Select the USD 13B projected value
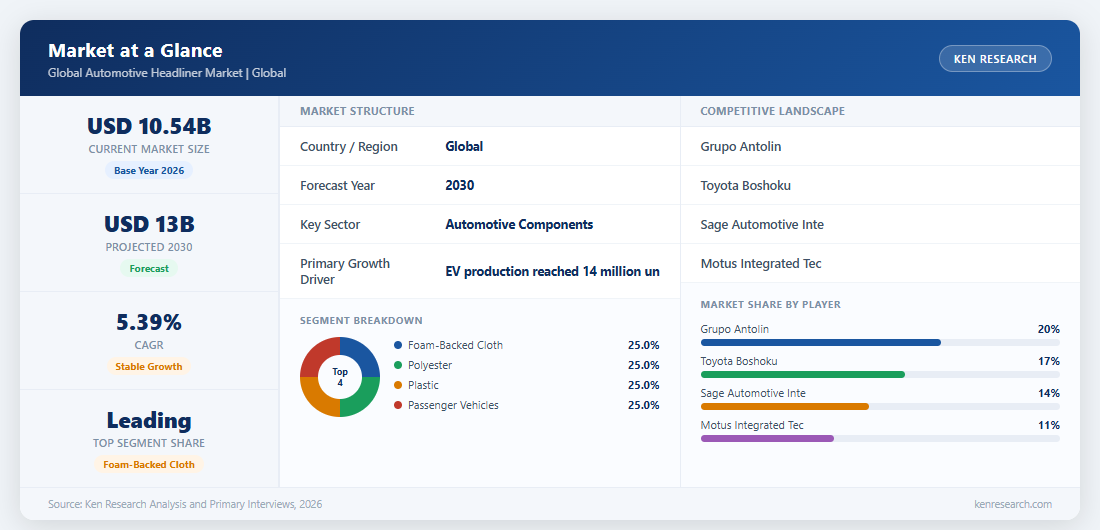The width and height of the screenshot is (1100, 530). point(149,224)
